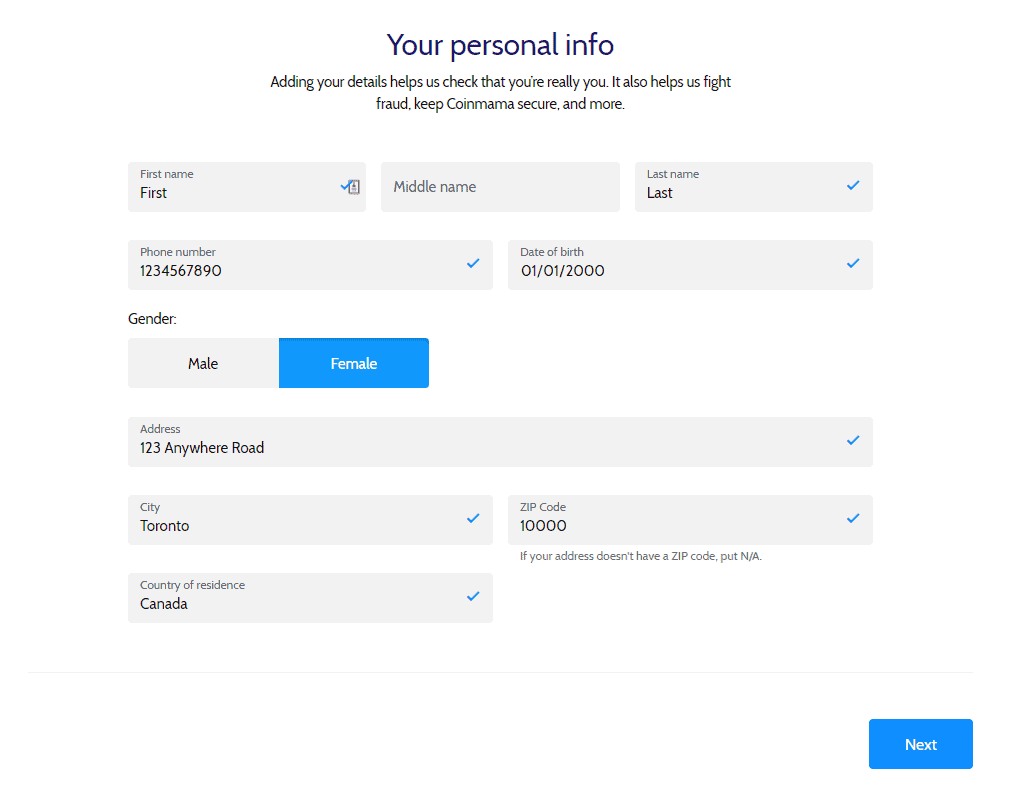Click inside the Middle name field

pos(500,187)
